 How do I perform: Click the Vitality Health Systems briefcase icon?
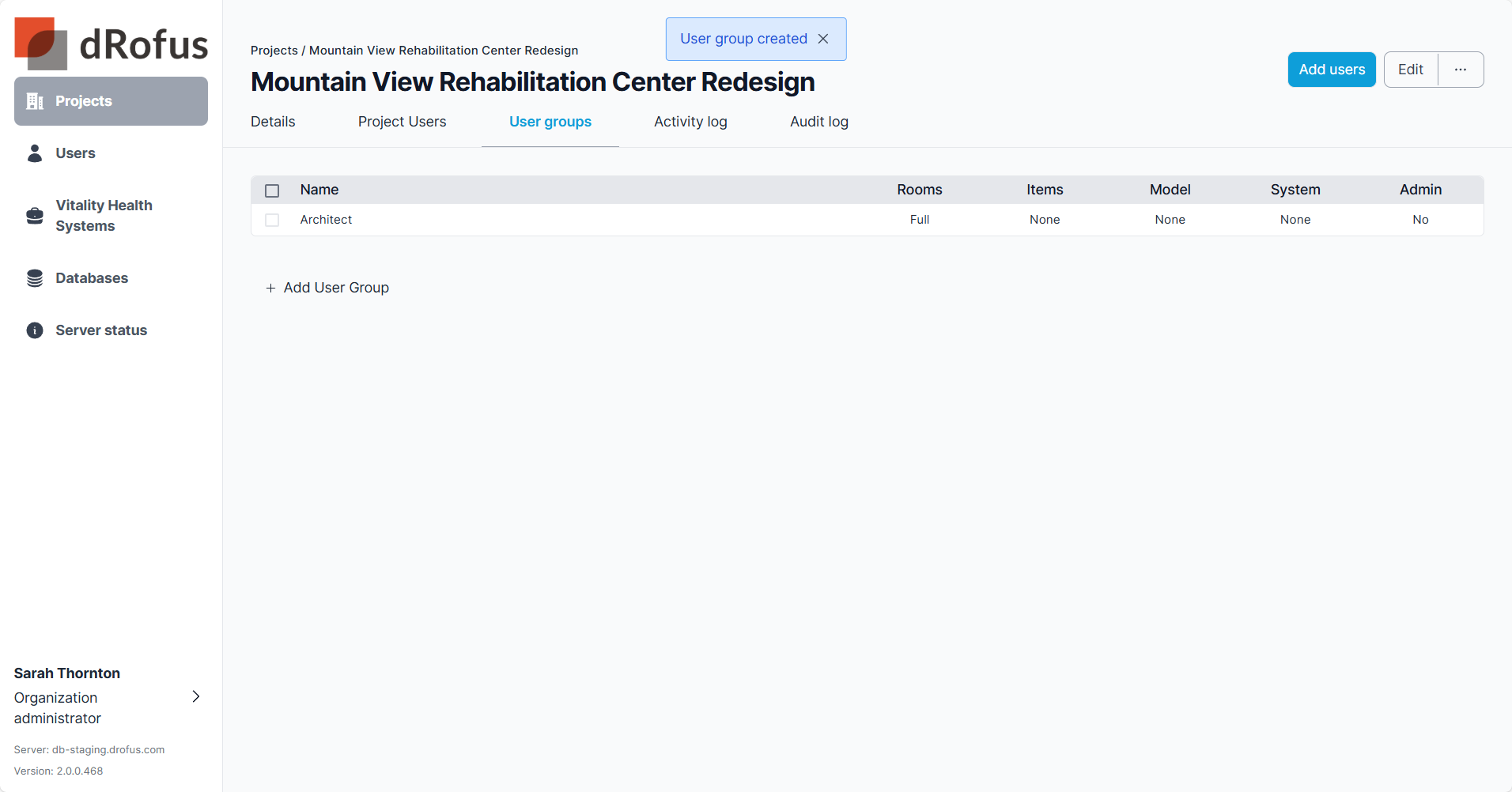pos(35,216)
